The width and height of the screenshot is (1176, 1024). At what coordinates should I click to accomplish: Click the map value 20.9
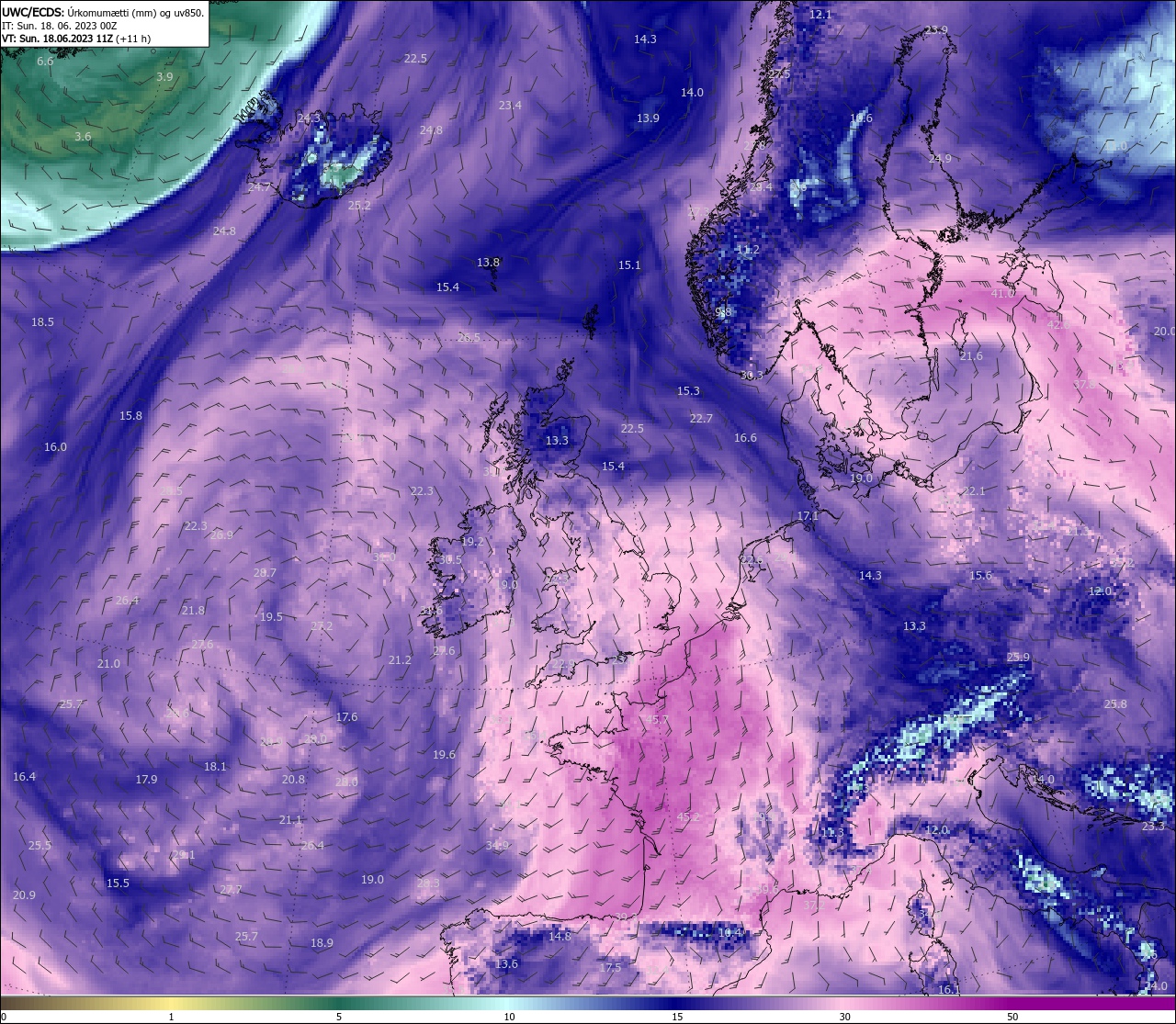click(24, 895)
